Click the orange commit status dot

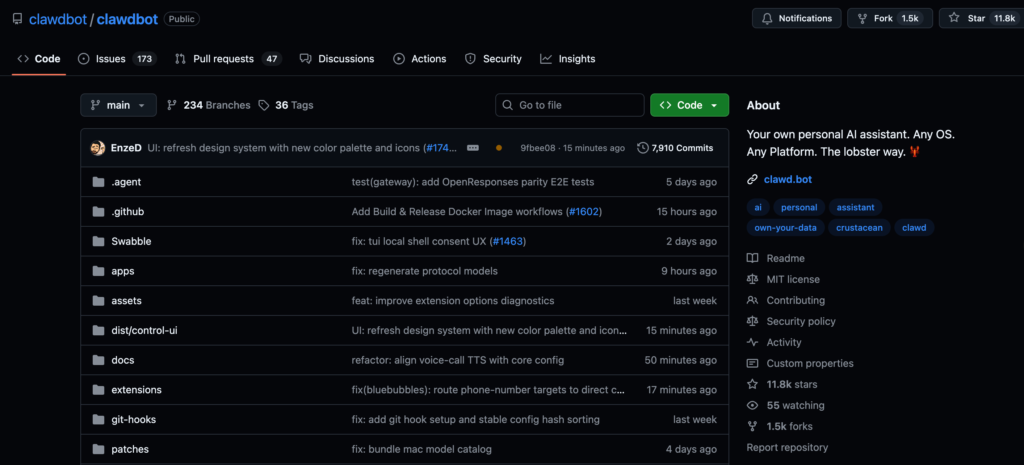(x=499, y=148)
